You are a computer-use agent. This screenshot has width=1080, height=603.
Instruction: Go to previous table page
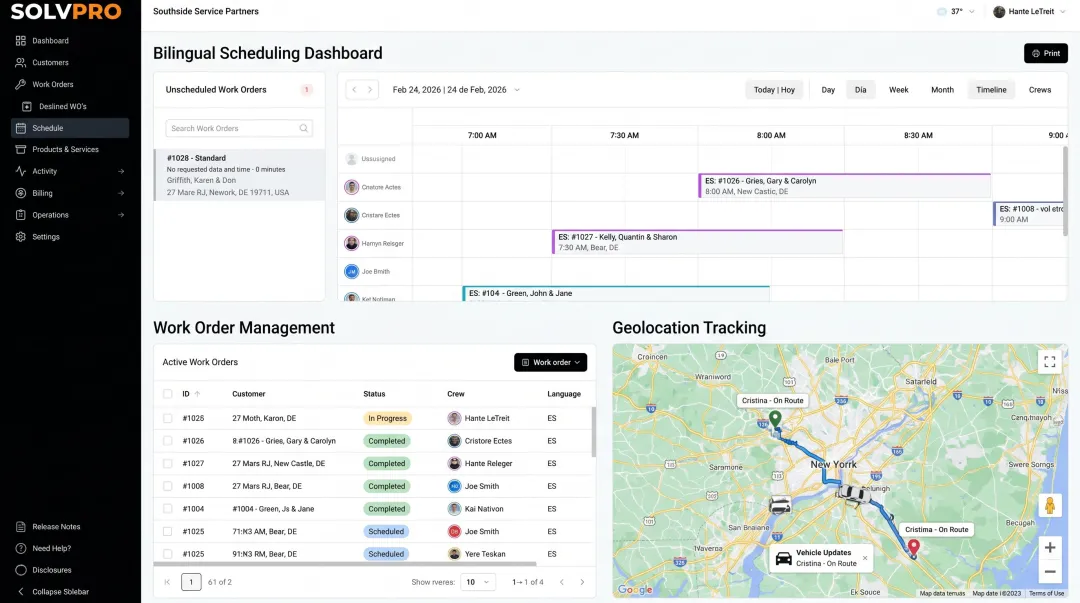click(x=562, y=582)
